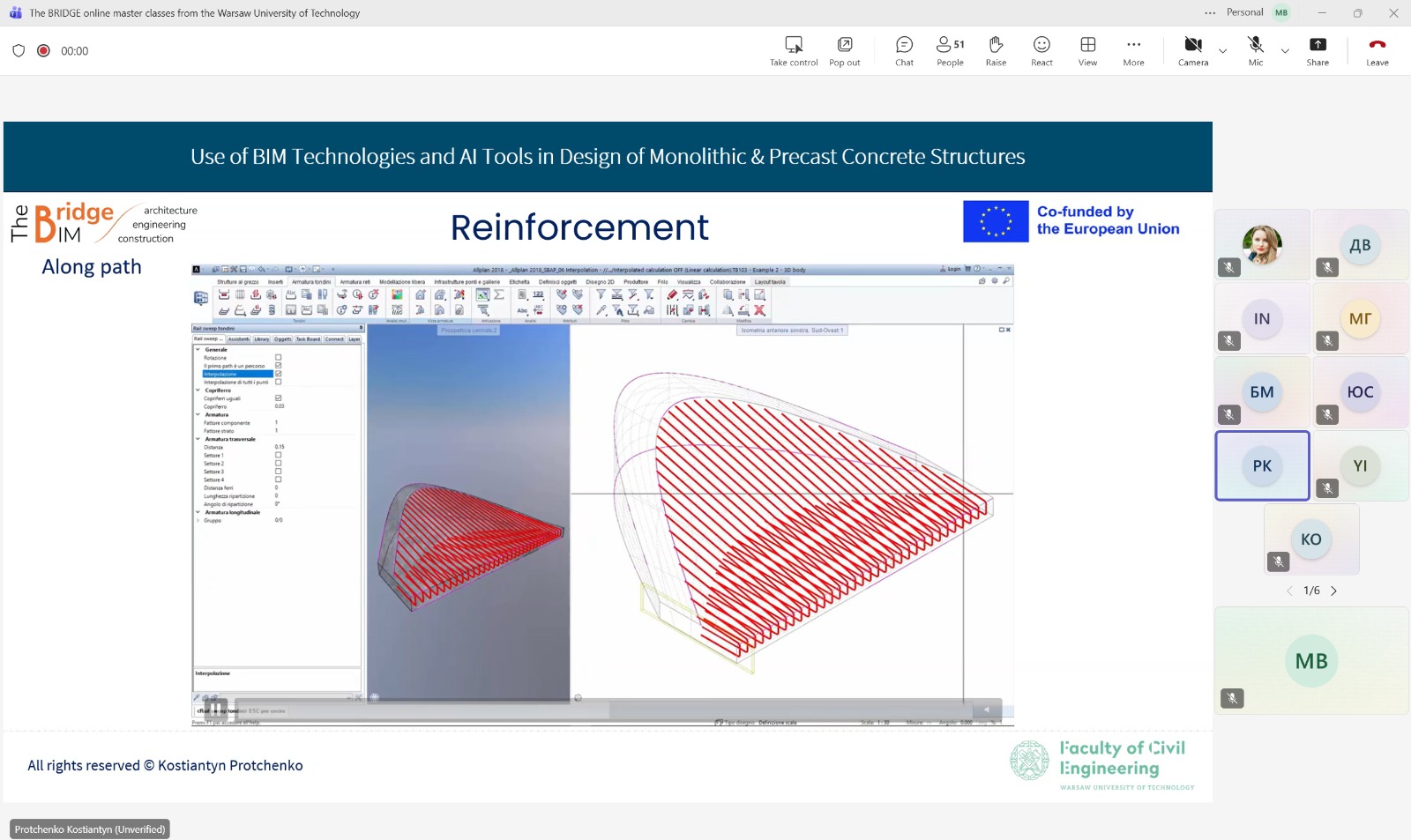Select the PK participant tile
1411x840 pixels.
coord(1262,465)
